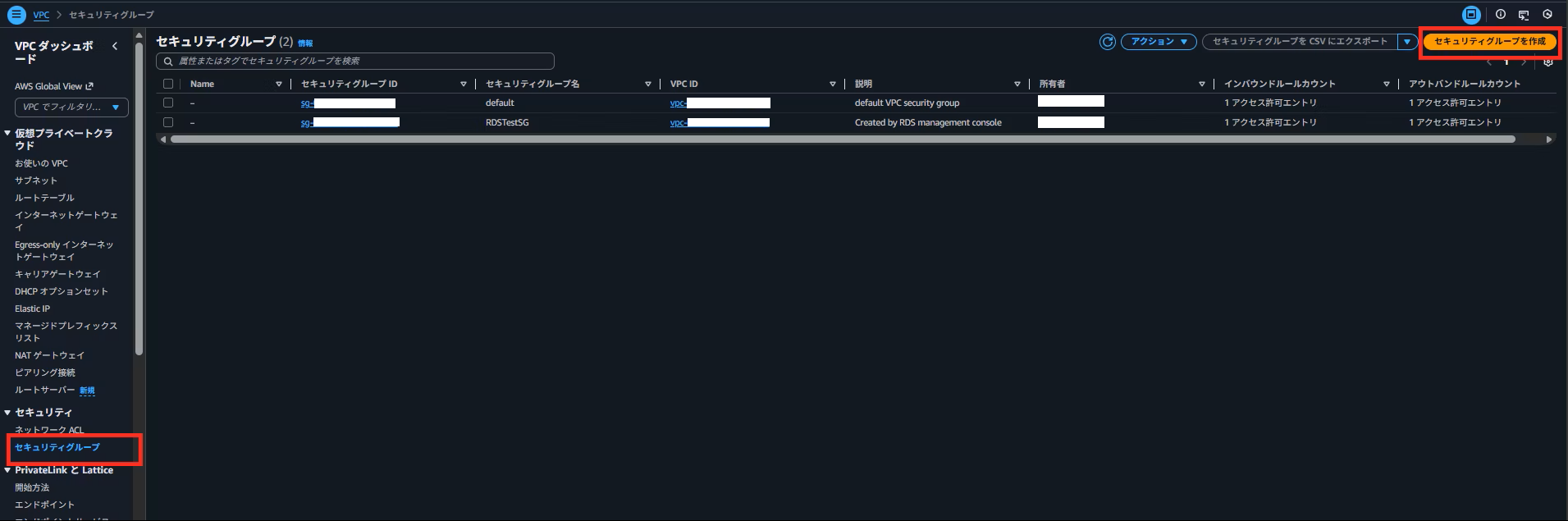
Task: Open ピアリング接続 in sidebar
Action: [45, 372]
